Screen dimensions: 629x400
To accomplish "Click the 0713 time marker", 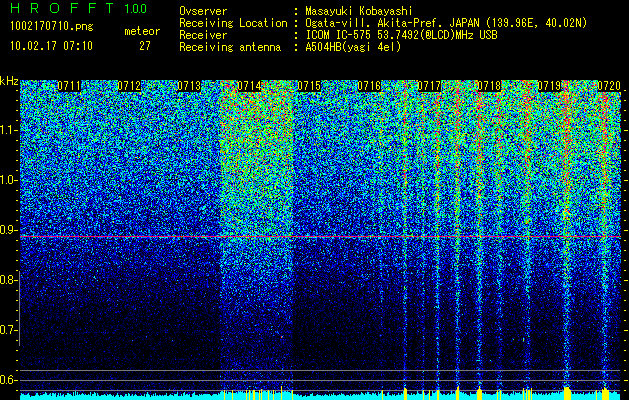I will tap(189, 86).
